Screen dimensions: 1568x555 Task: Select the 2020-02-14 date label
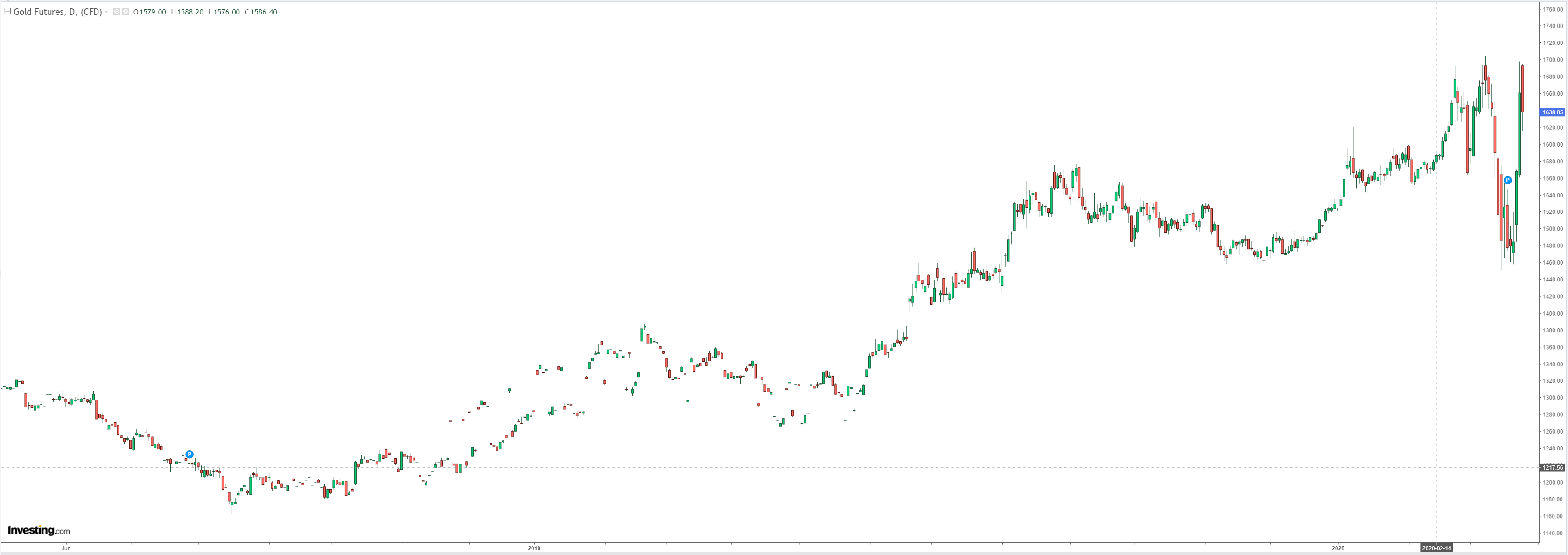[1436, 548]
